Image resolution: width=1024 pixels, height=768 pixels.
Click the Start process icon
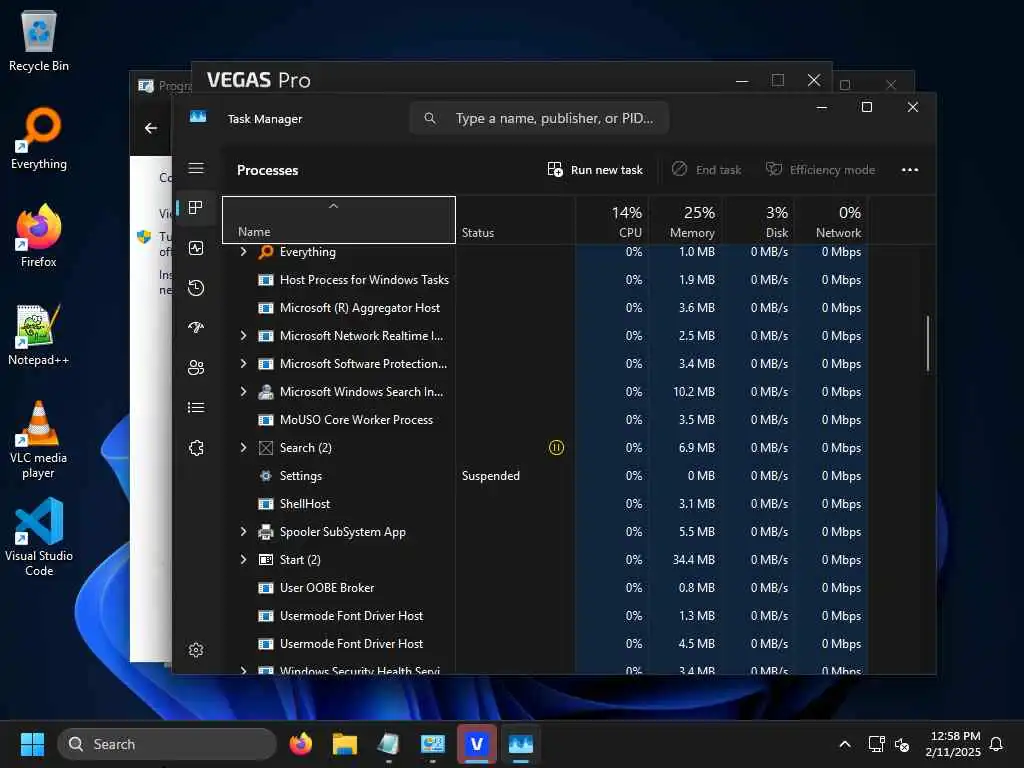266,560
